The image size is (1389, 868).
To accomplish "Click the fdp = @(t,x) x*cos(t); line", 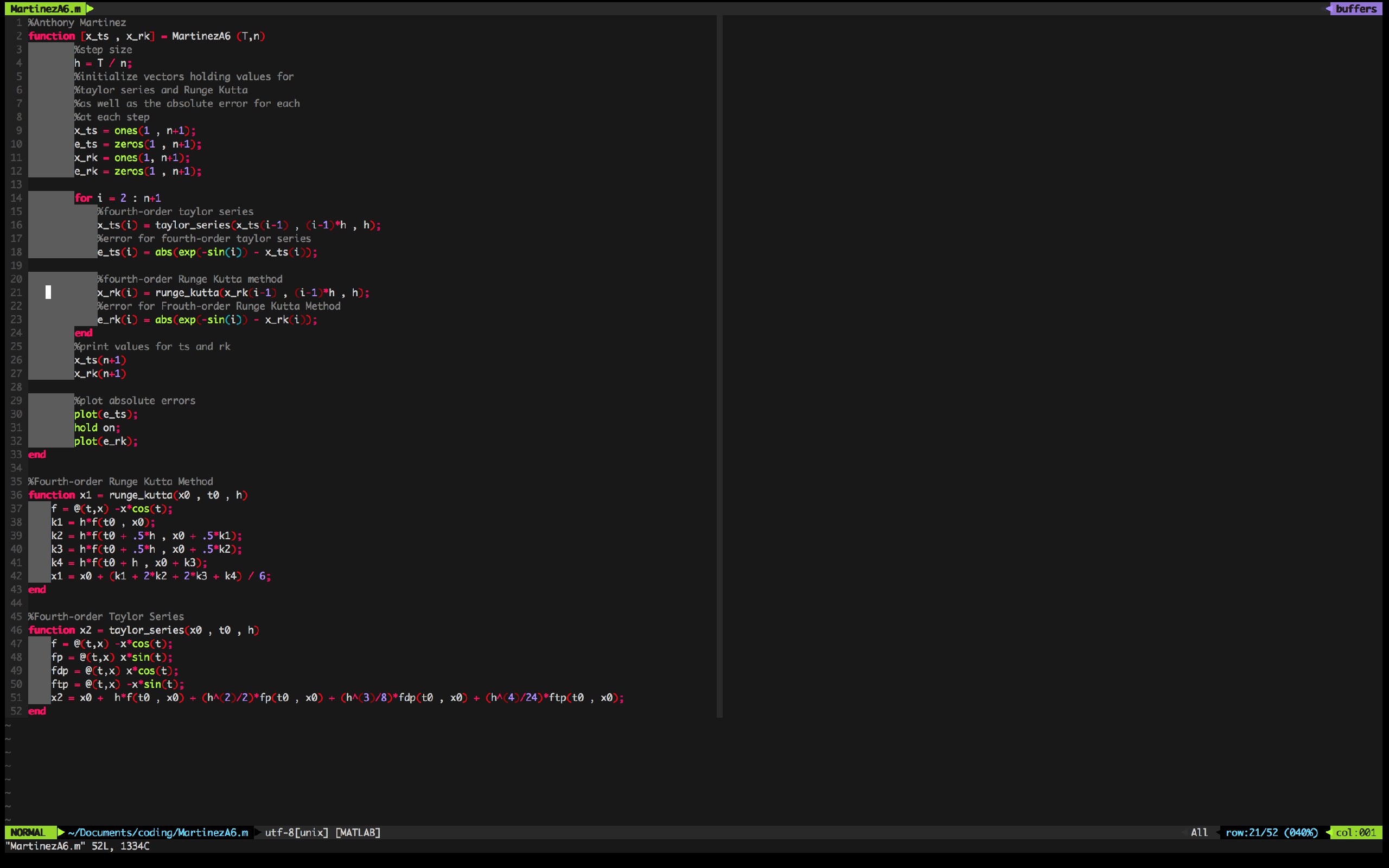I will (x=115, y=671).
